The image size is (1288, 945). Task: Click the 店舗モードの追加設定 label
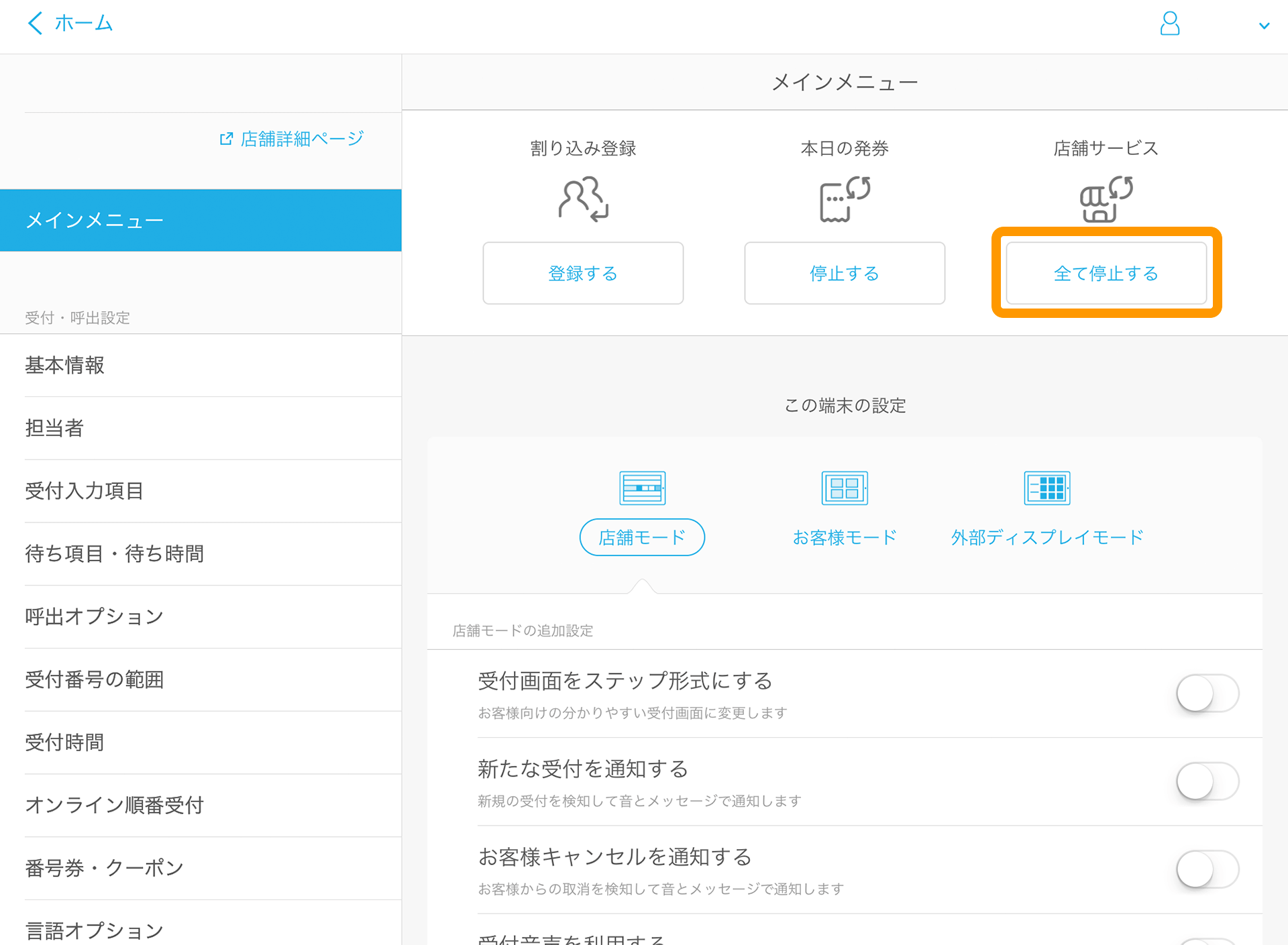[523, 630]
